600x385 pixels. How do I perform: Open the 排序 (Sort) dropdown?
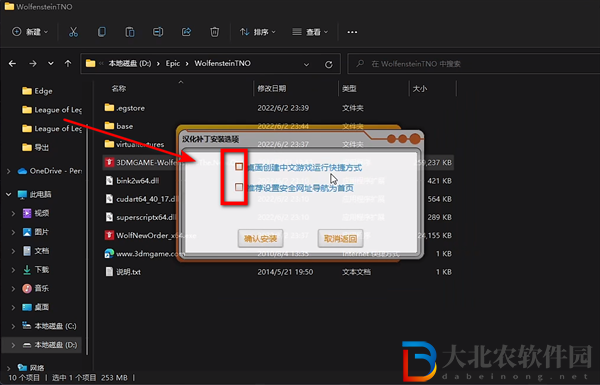click(258, 32)
